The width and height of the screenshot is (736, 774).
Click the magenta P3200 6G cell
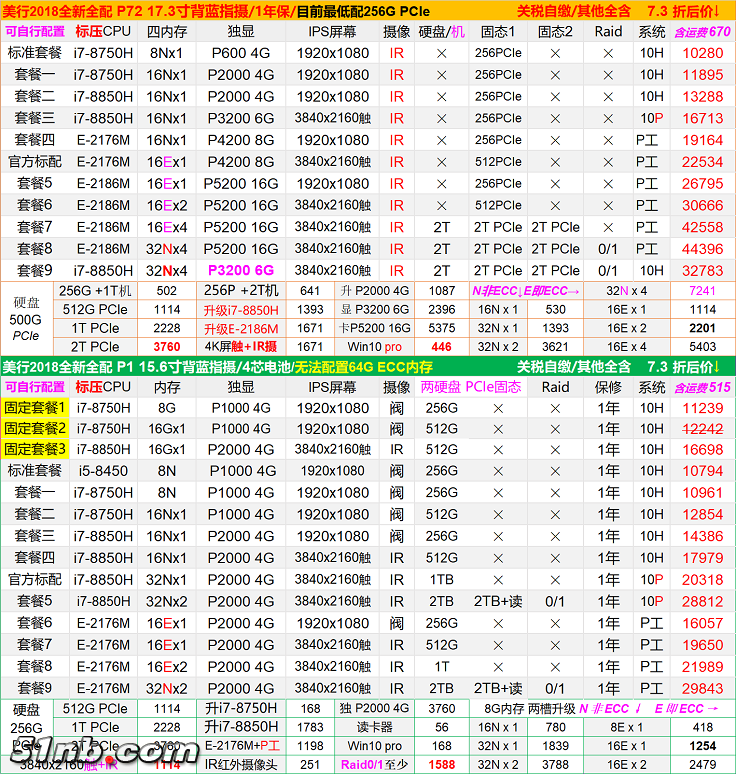click(x=240, y=271)
